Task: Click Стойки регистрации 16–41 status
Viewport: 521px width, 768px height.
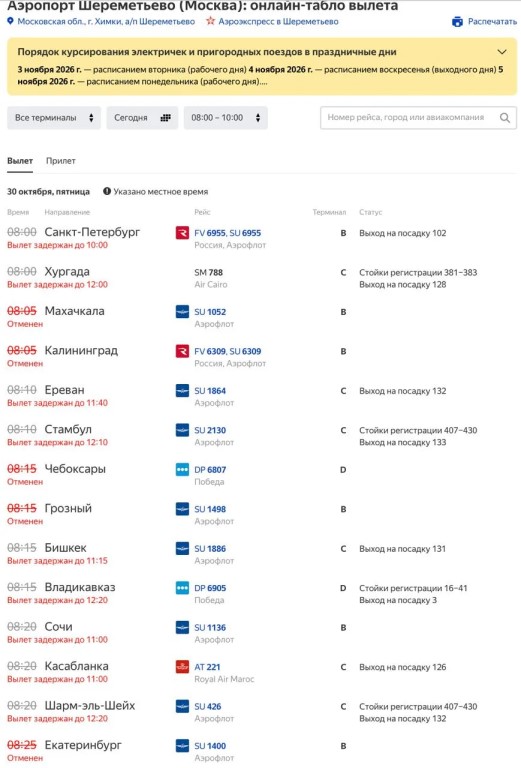Action: (x=413, y=588)
